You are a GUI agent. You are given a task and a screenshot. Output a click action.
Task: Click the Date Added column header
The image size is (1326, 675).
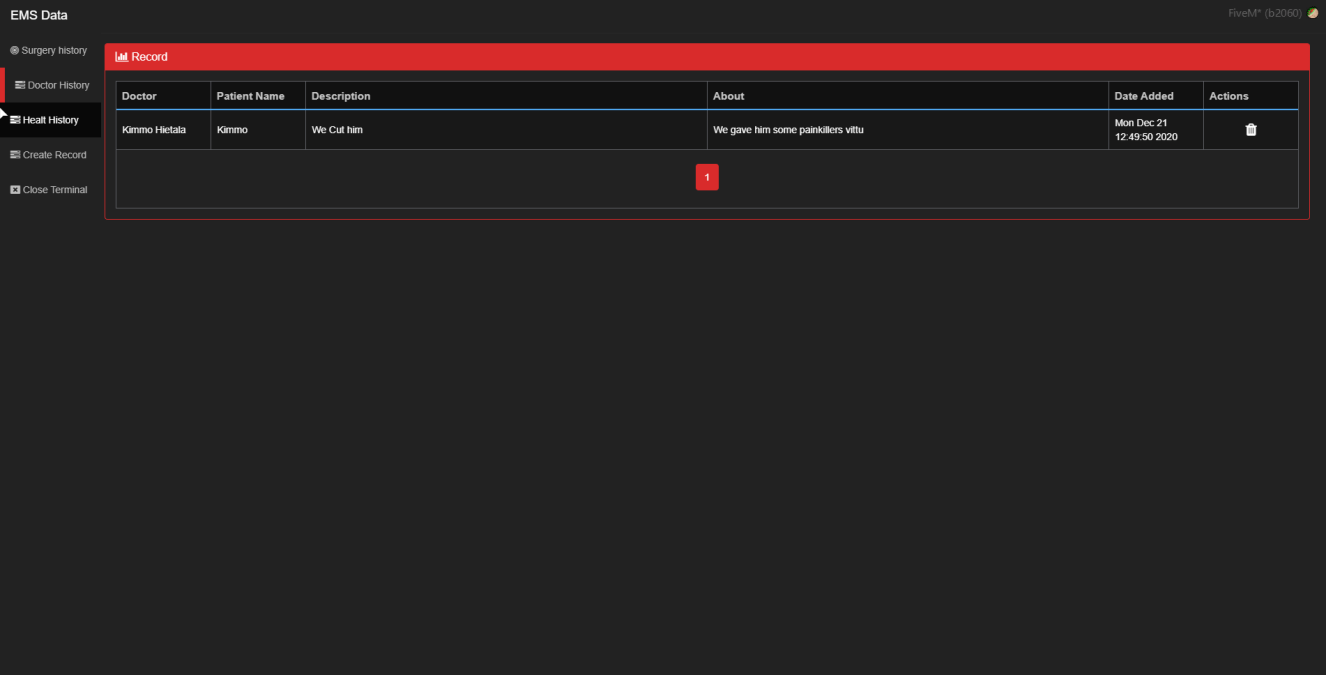[x=1144, y=96]
